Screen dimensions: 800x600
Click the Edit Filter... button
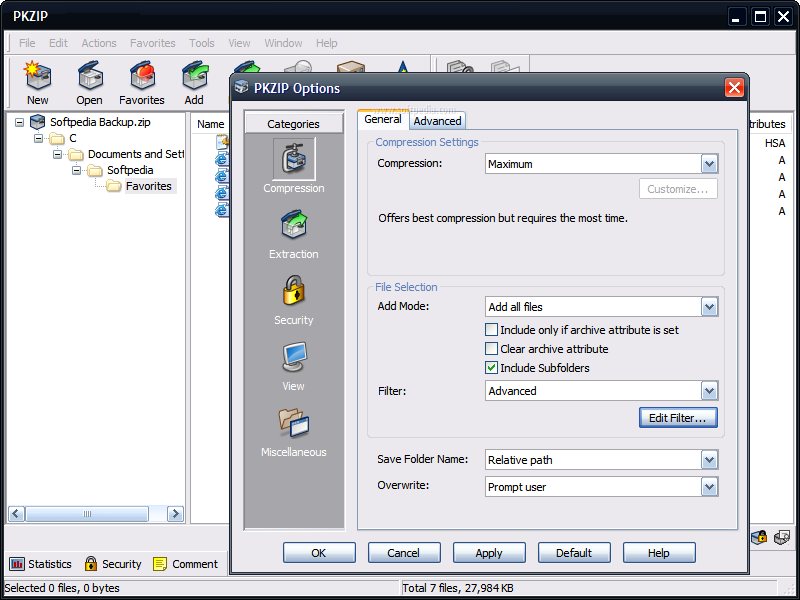(x=678, y=417)
